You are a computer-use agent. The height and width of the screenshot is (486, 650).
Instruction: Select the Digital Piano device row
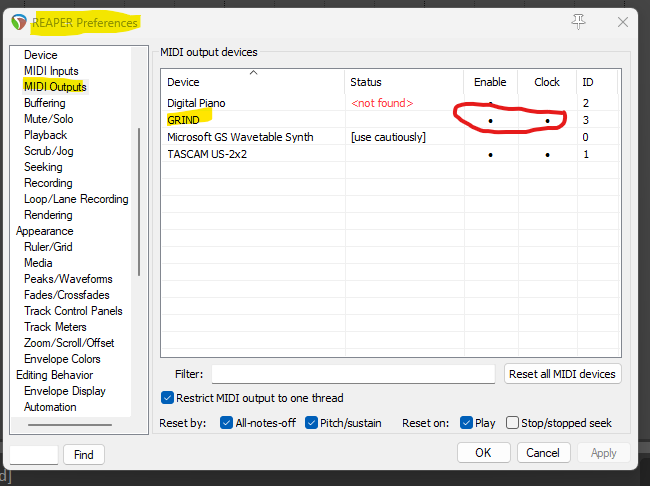(390, 103)
